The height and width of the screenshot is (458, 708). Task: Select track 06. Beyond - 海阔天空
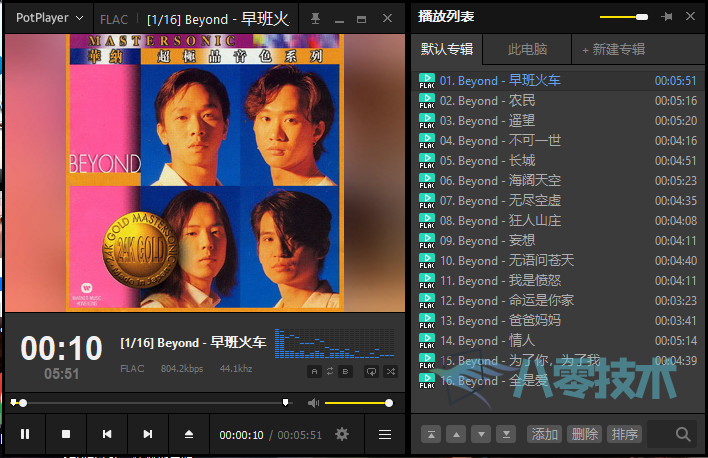click(558, 181)
